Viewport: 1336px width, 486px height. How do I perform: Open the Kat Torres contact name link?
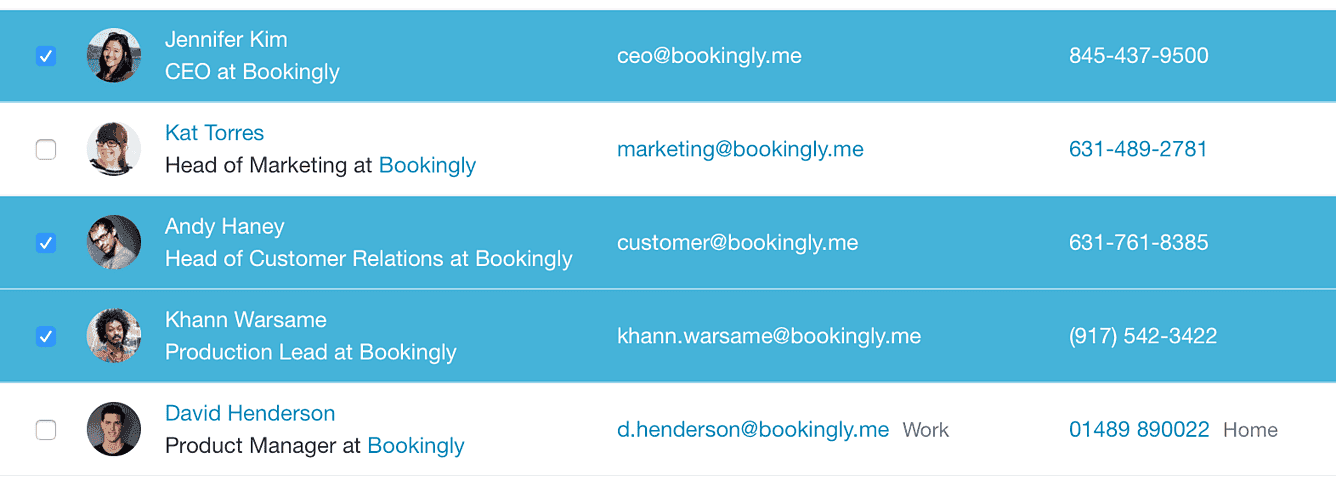pos(214,133)
